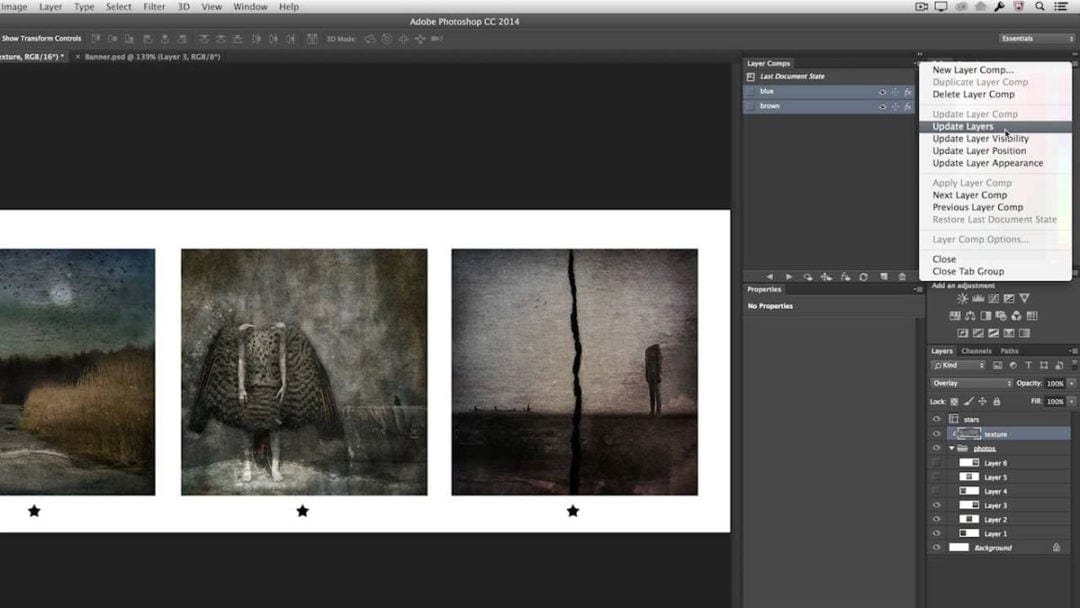This screenshot has height=608, width=1080.
Task: Collapse the photos layer group
Action: pyautogui.click(x=951, y=448)
